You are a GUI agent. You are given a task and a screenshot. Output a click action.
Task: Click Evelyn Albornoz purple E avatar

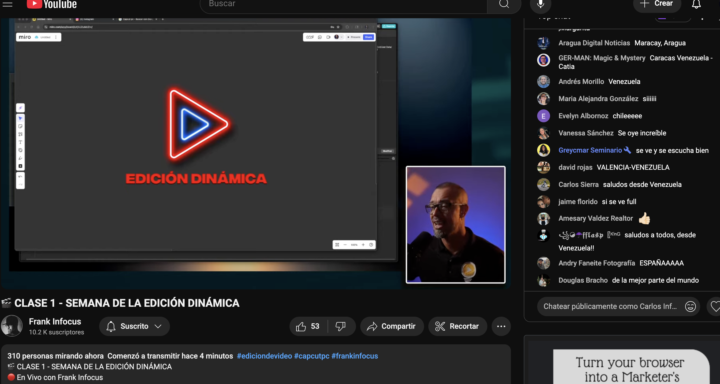point(543,116)
